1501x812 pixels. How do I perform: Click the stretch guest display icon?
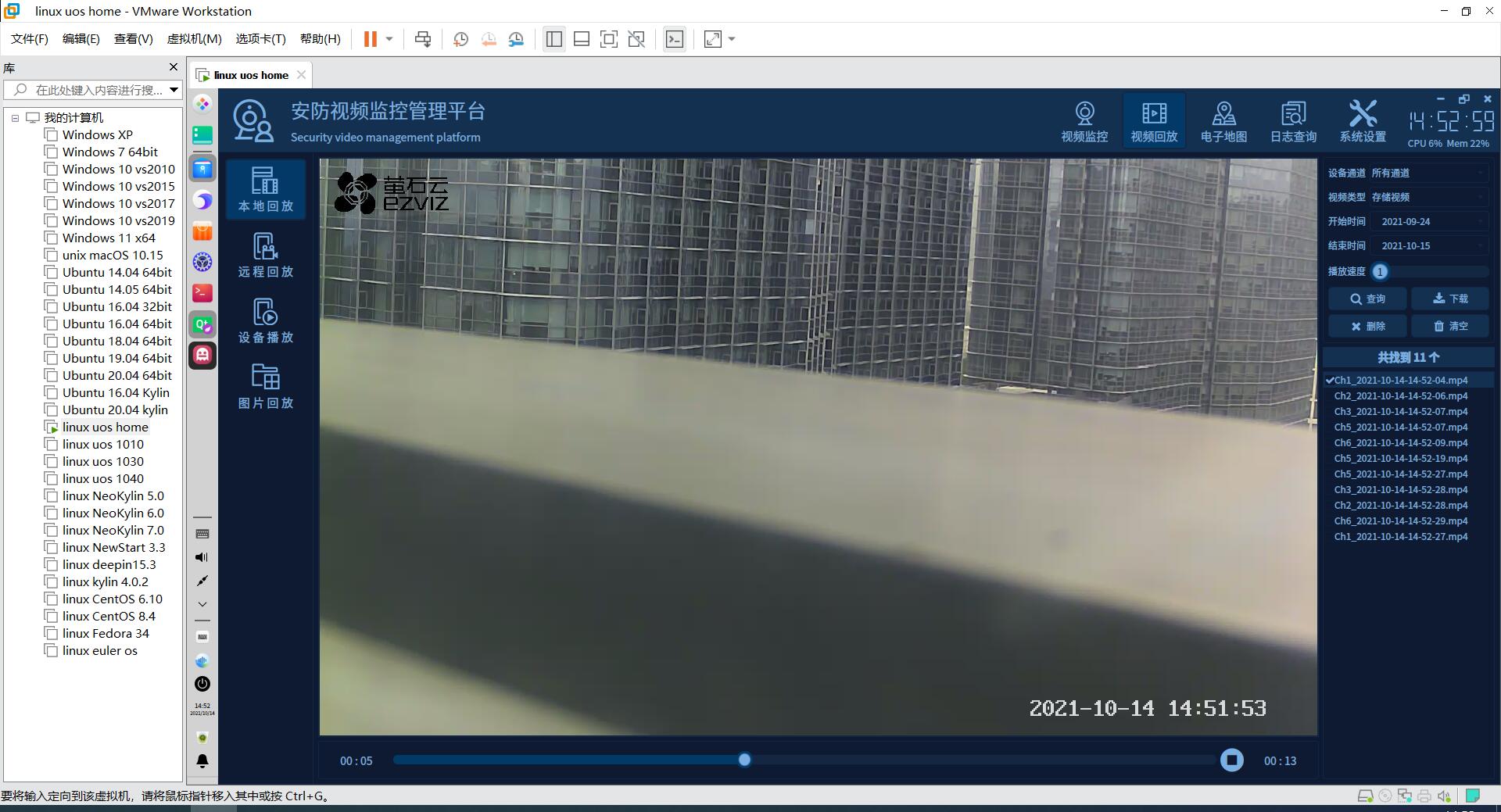713,39
